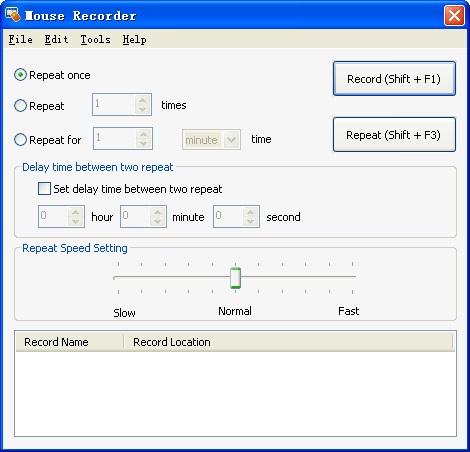Click the delay minute input field
Image resolution: width=470 pixels, height=452 pixels.
tap(135, 217)
